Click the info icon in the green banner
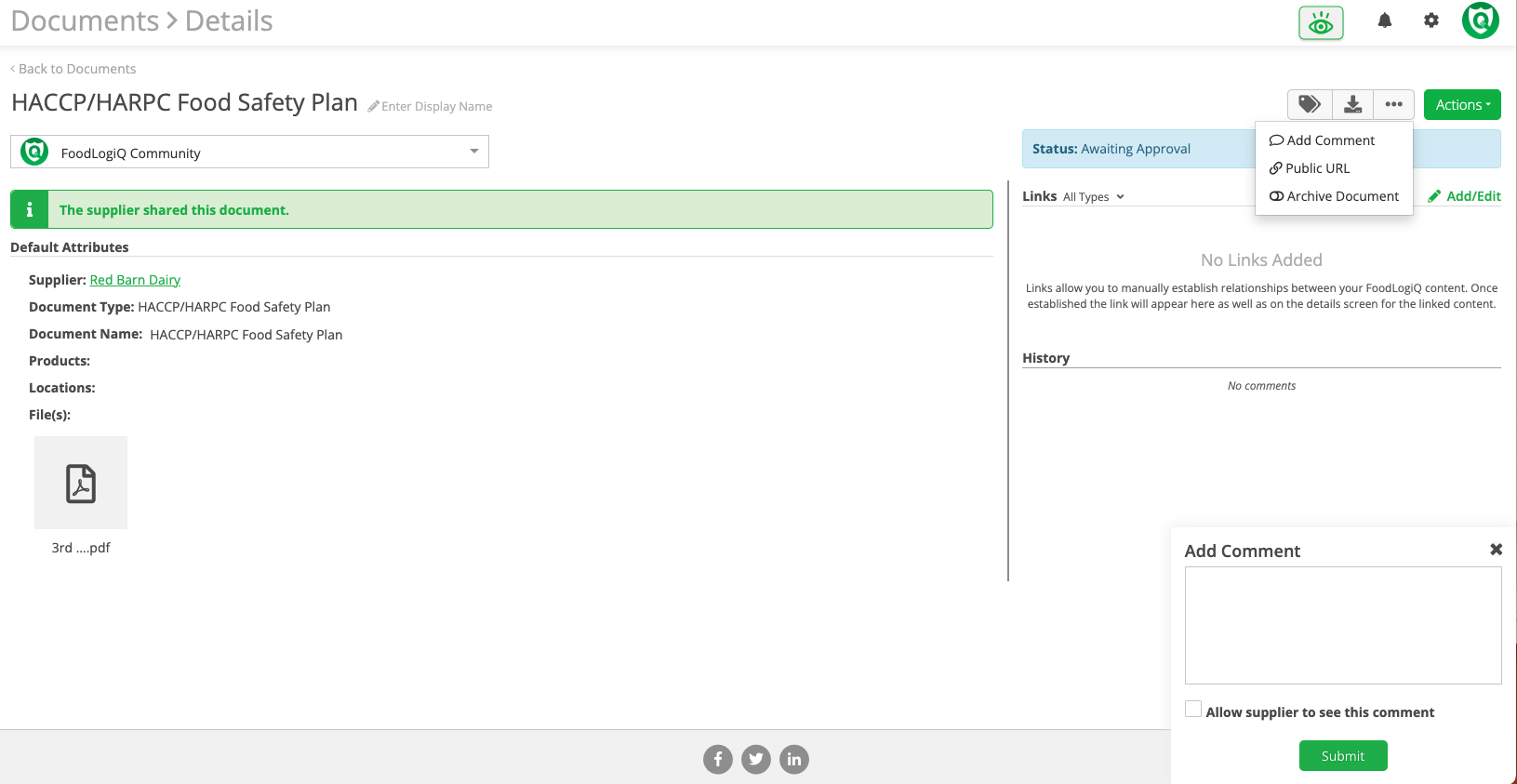Viewport: 1517px width, 784px height. point(29,209)
